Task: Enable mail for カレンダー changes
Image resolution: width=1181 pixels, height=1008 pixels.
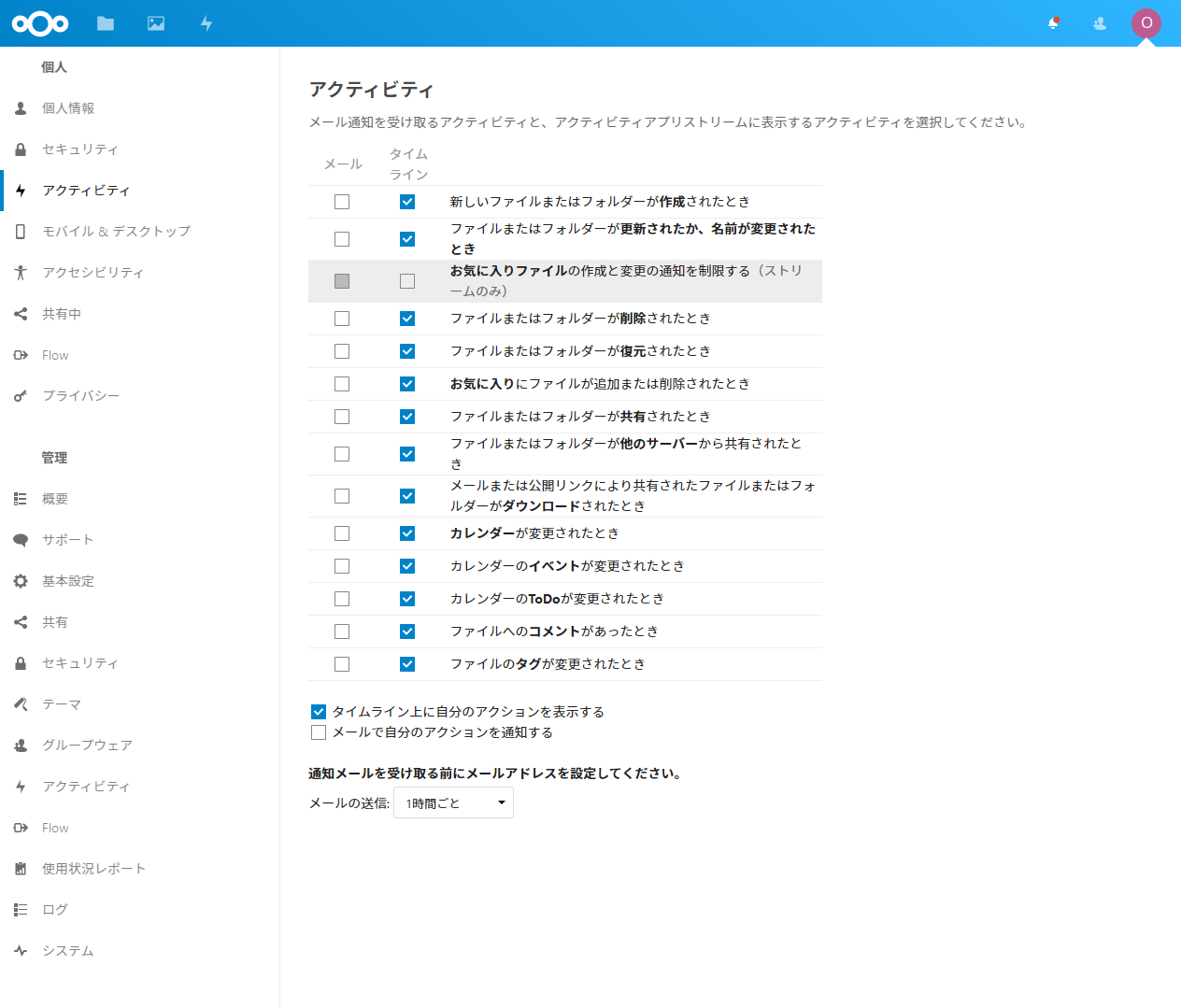Action: point(342,533)
